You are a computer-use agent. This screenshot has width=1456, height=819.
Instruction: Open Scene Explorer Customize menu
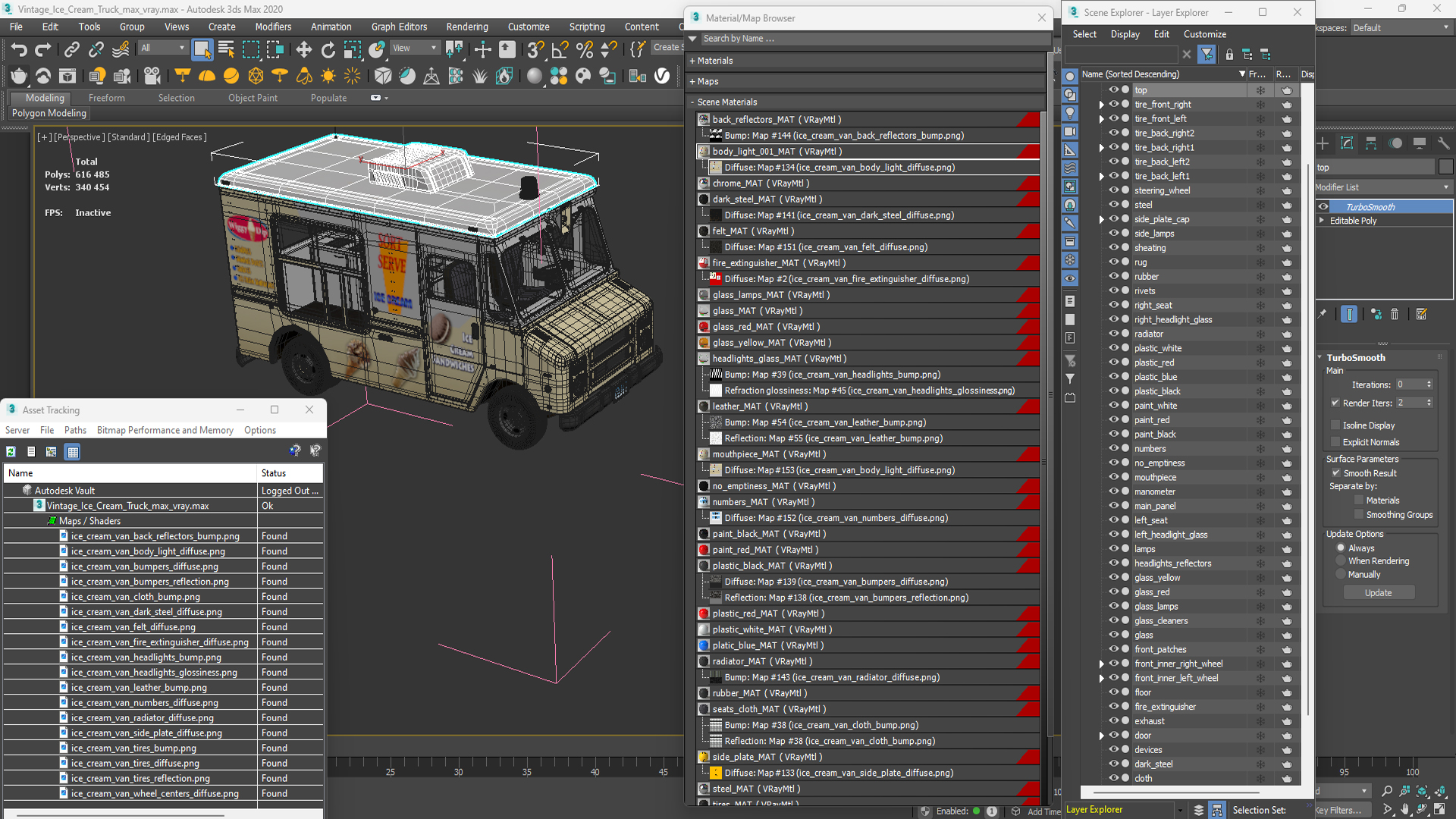1204,34
